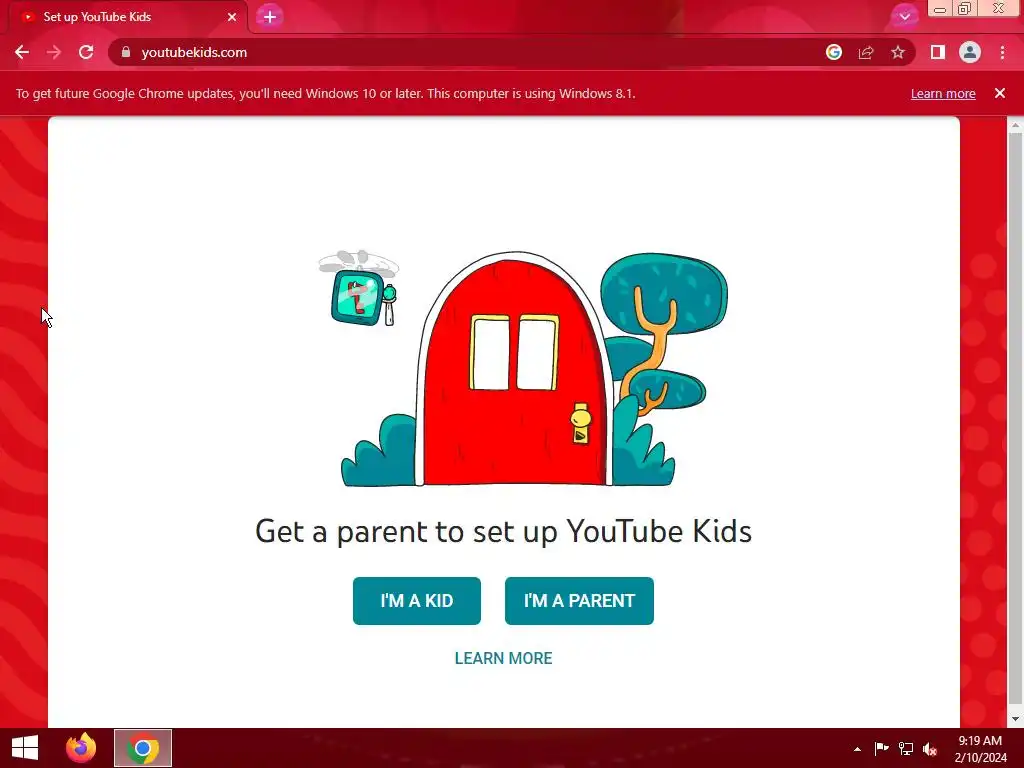The width and height of the screenshot is (1024, 768).
Task: Click the padlock site info icon
Action: [x=126, y=52]
